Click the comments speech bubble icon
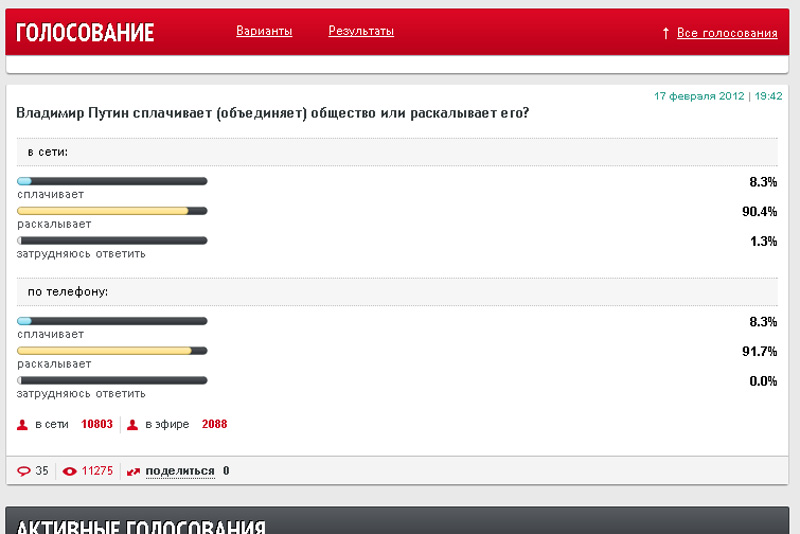Image resolution: width=800 pixels, height=534 pixels. tap(23, 471)
